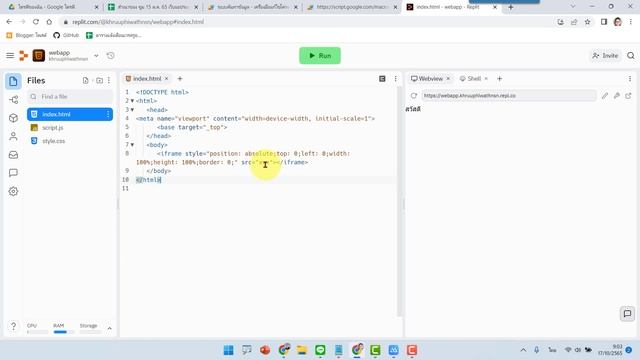Click the Help question mark icon
The height and width of the screenshot is (360, 640).
click(13, 326)
